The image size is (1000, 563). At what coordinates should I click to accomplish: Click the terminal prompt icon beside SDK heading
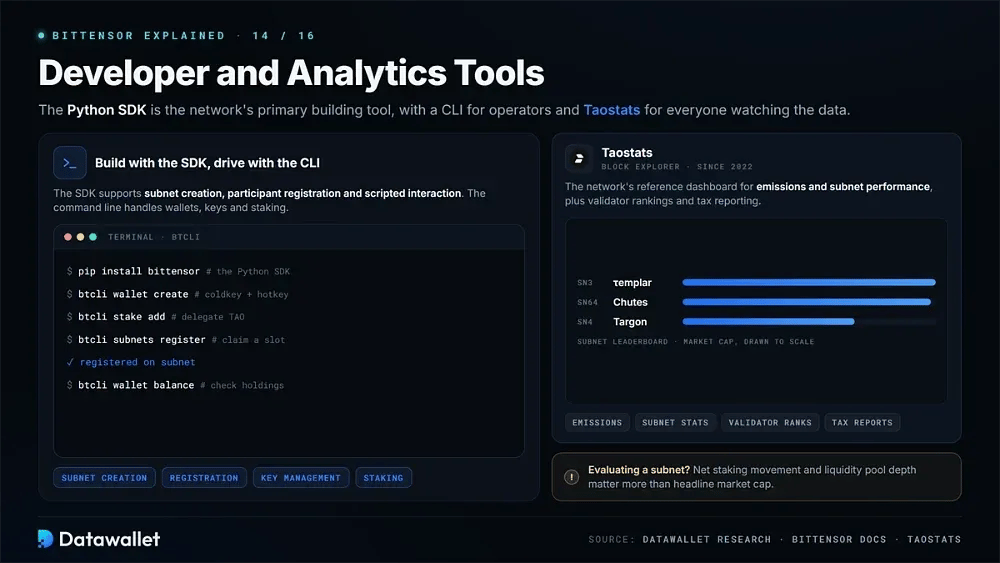[x=70, y=163]
